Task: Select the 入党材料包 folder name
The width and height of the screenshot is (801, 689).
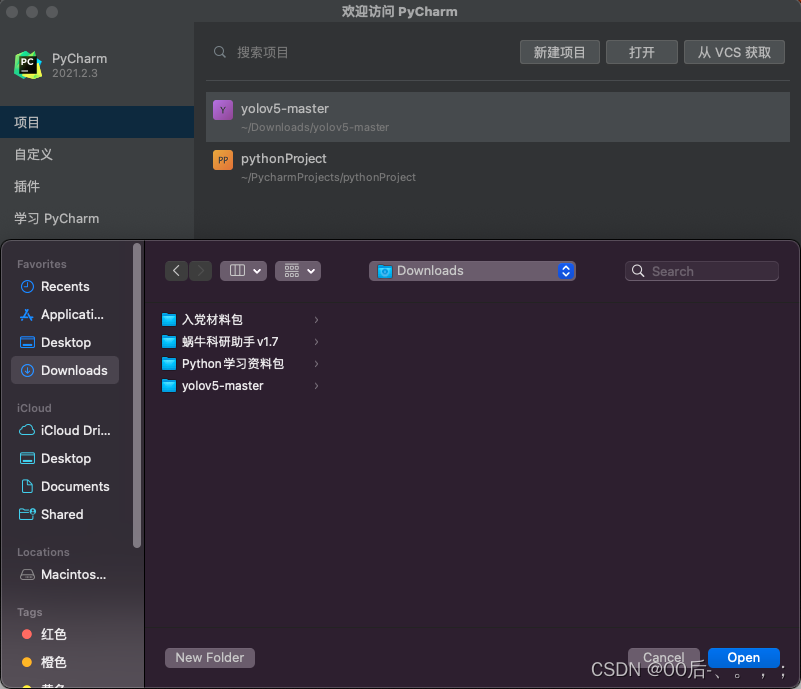Action: (x=212, y=320)
